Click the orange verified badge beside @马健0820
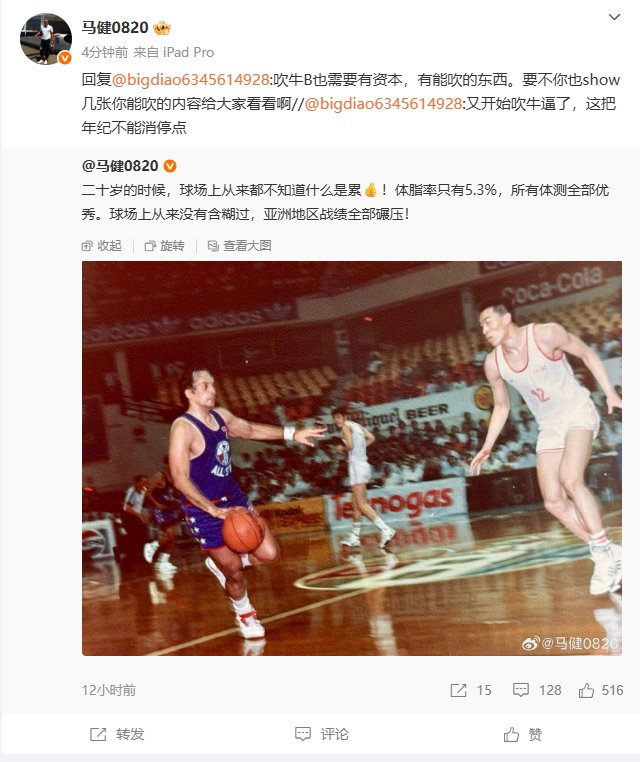640x762 pixels. click(x=170, y=166)
